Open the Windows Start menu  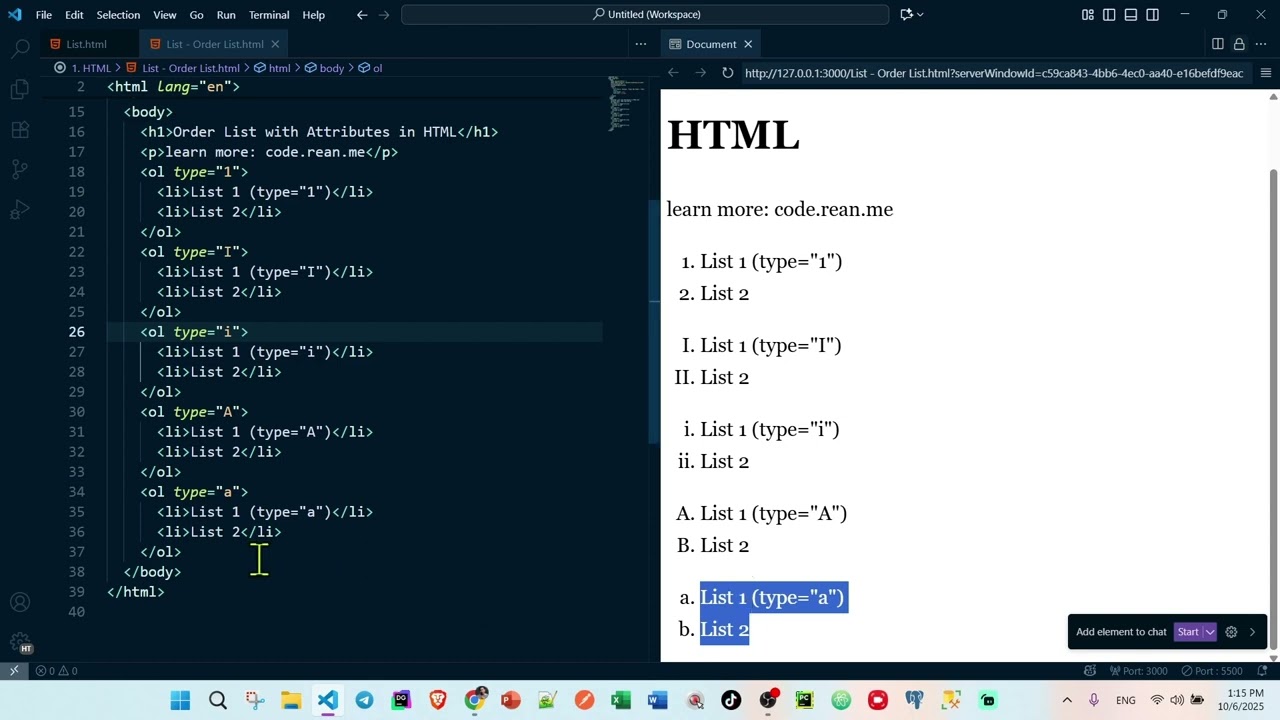coord(180,700)
